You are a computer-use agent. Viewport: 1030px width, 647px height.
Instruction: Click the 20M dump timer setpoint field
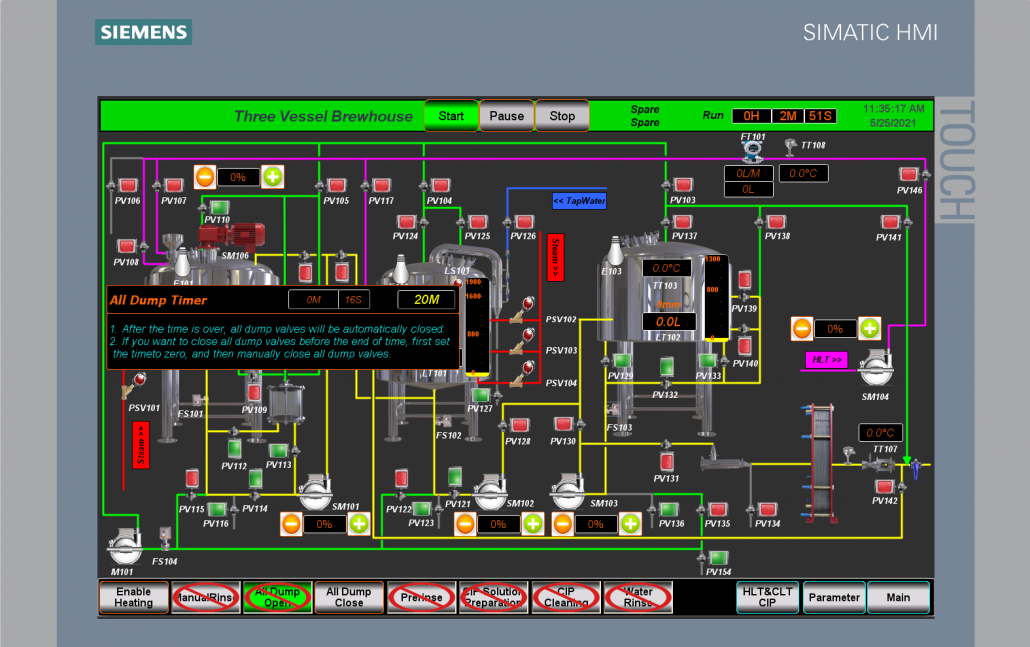click(x=426, y=300)
